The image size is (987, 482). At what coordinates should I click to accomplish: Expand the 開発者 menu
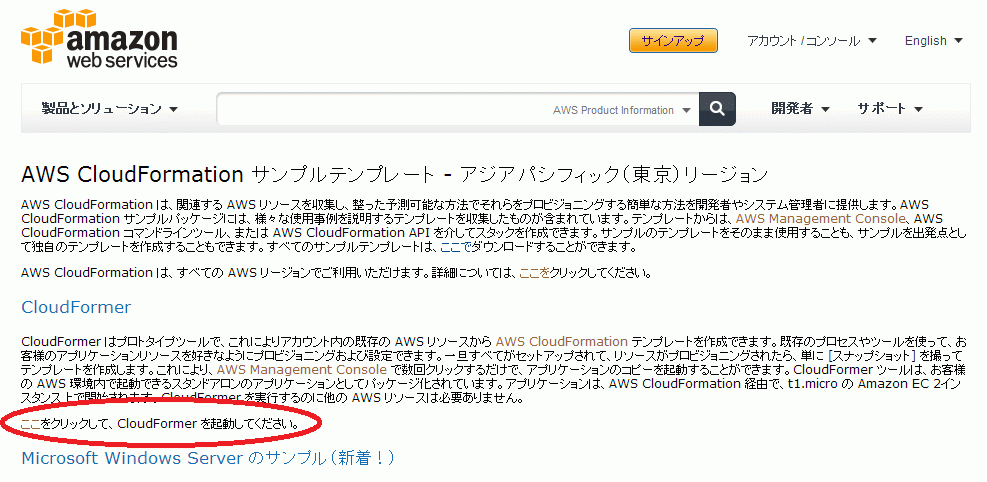801,109
